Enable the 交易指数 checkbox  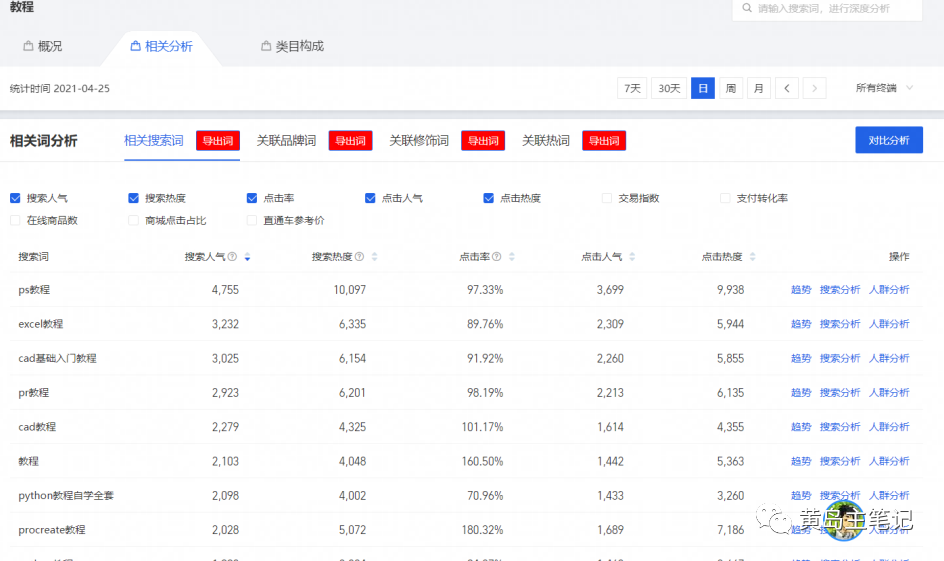point(607,198)
